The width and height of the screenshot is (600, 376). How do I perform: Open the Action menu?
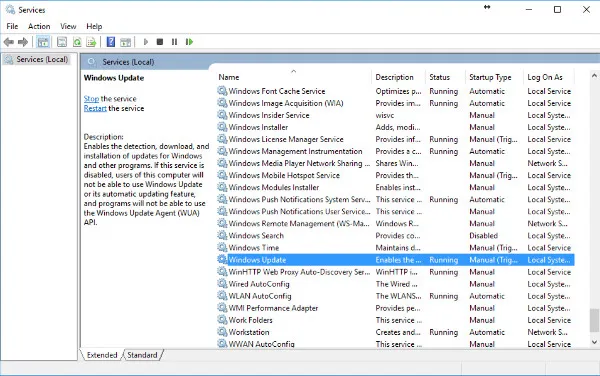pyautogui.click(x=39, y=26)
